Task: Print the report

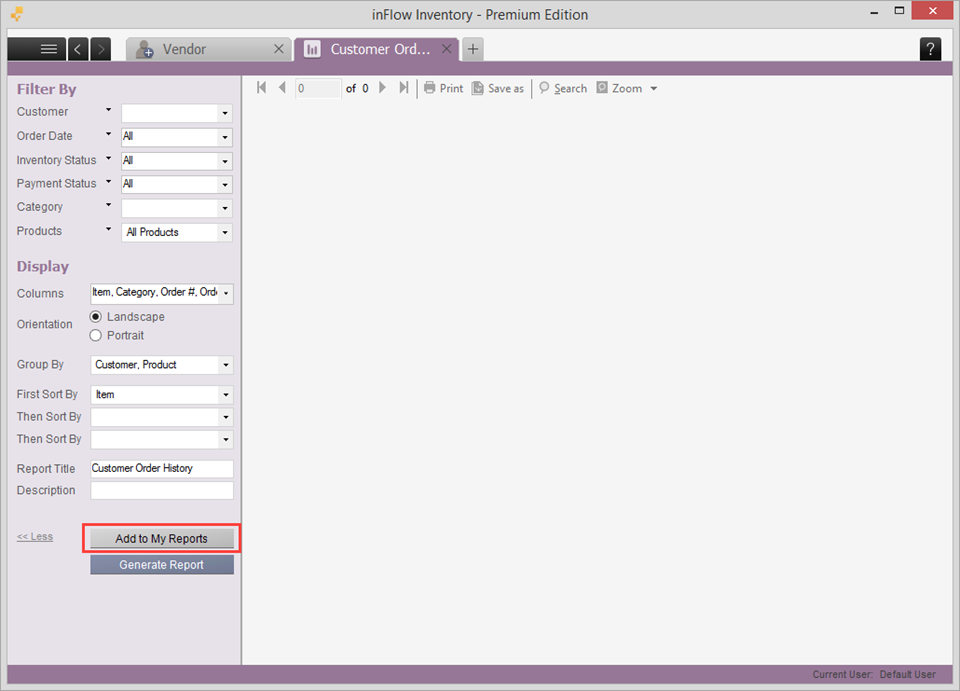Action: 444,88
